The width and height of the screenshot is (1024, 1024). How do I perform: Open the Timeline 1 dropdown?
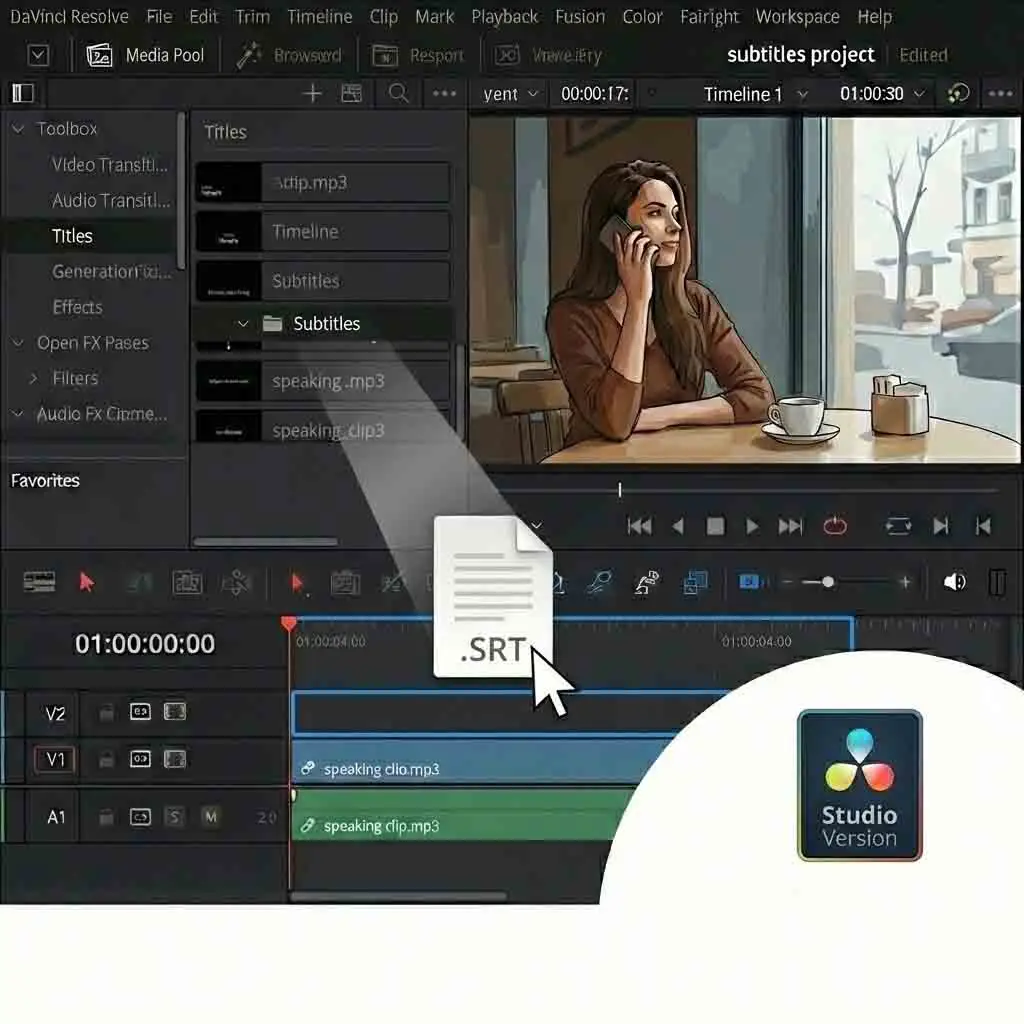[x=803, y=94]
